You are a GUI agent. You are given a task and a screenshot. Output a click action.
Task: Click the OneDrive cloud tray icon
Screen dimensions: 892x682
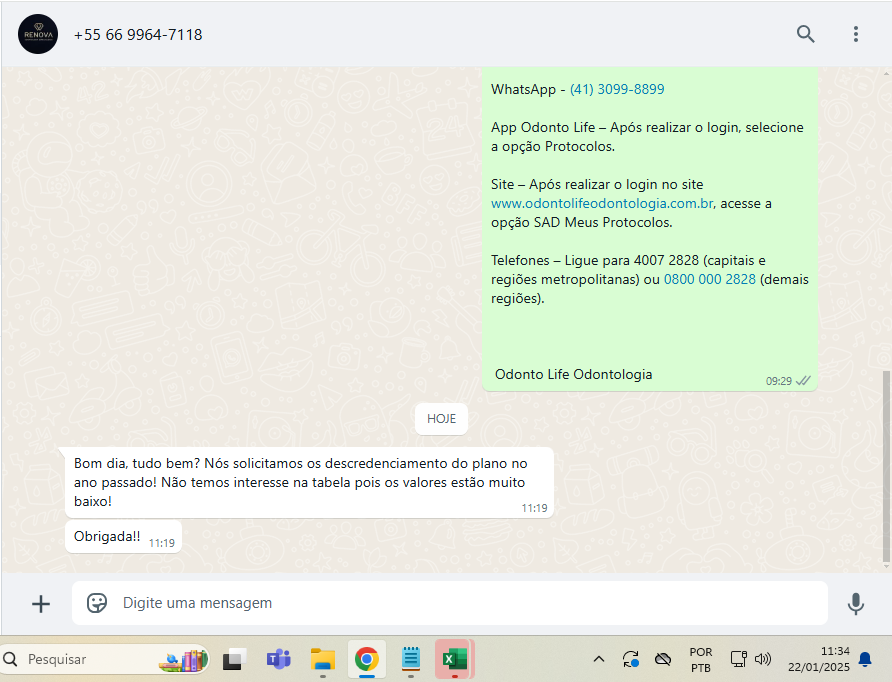[663, 659]
